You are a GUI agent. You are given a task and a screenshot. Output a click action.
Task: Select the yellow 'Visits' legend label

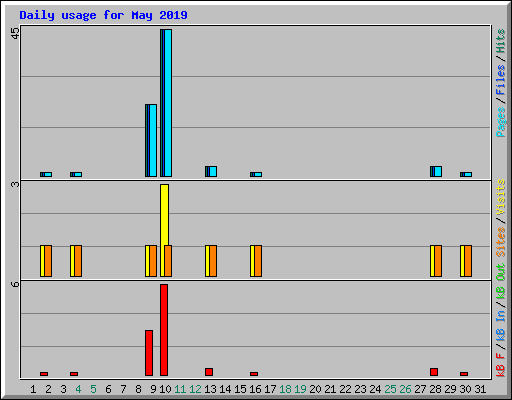click(501, 198)
